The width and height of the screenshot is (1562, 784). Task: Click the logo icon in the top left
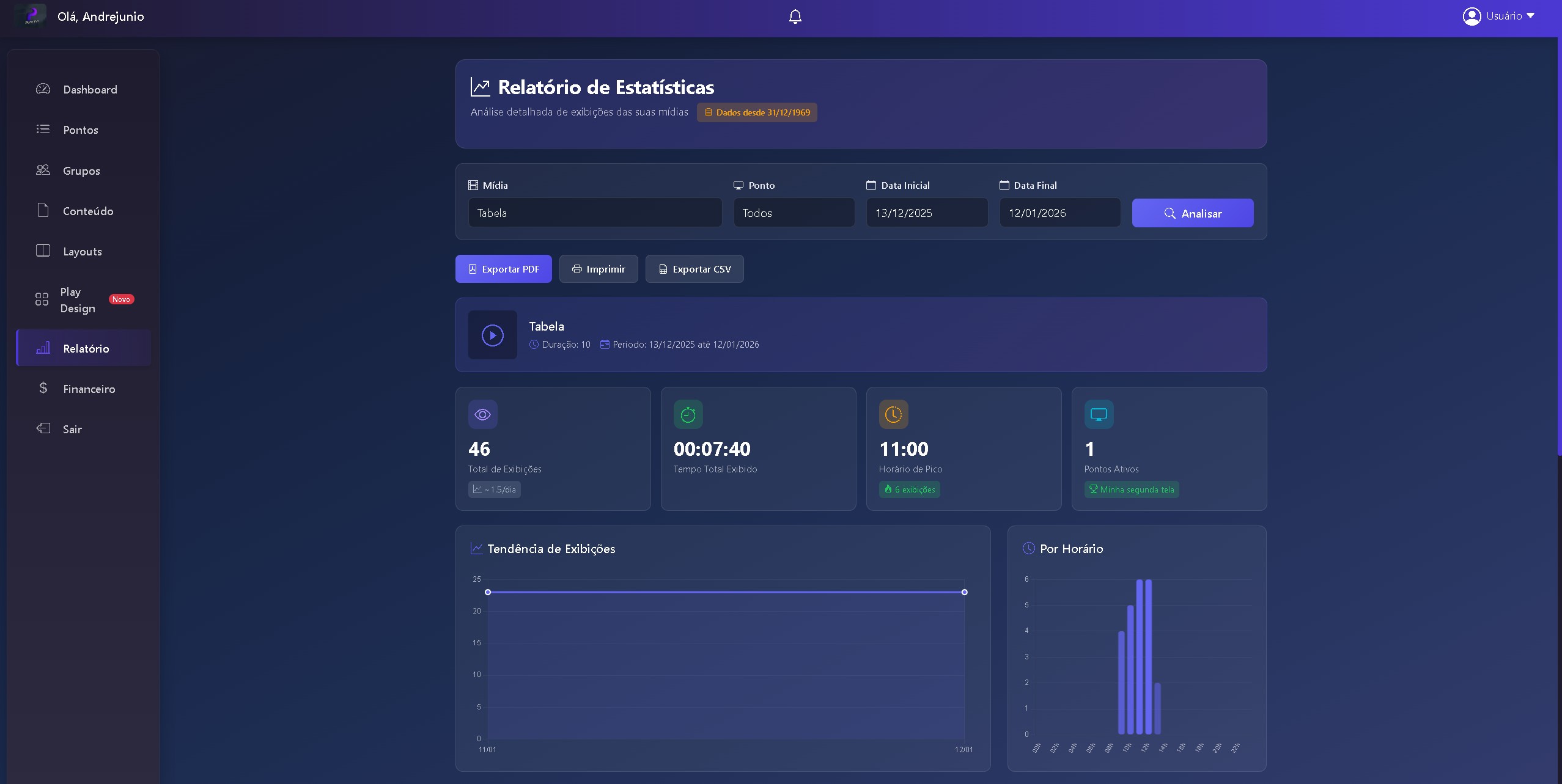[31, 15]
